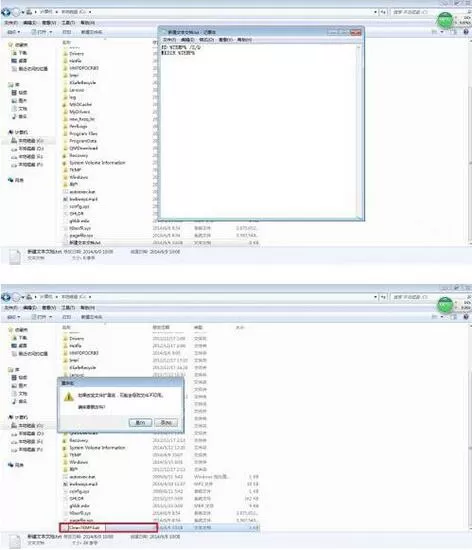The width and height of the screenshot is (472, 550).
Task: Open Notepad's 格式(O) menu
Action: pos(207,40)
